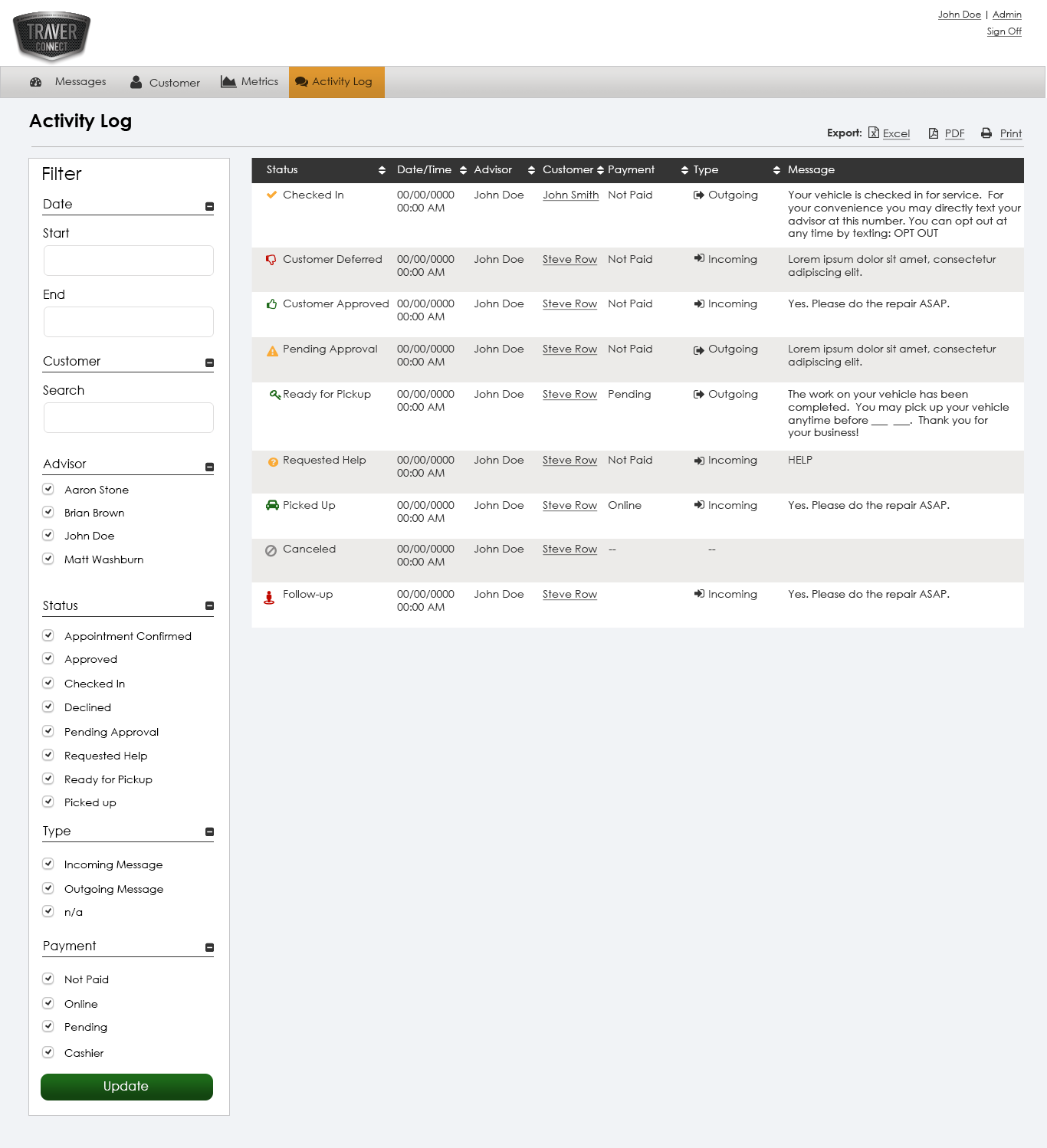The image size is (1047, 1148).
Task: Click the Sign Off link
Action: click(1003, 31)
